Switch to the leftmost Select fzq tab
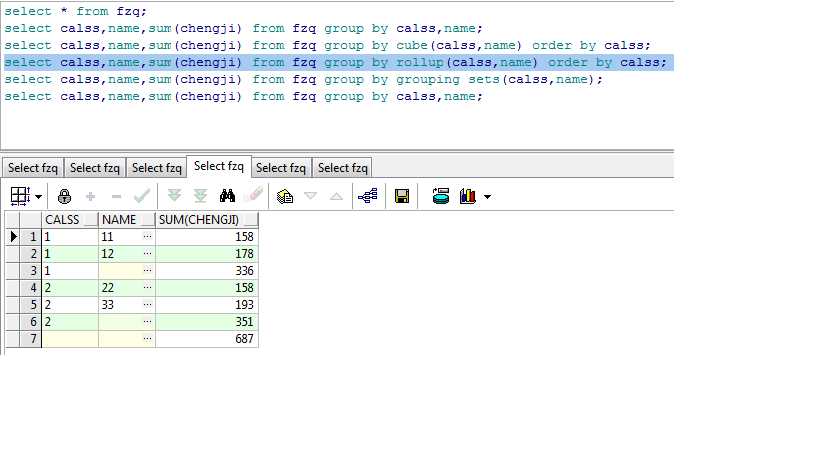The image size is (819, 460). tap(33, 168)
